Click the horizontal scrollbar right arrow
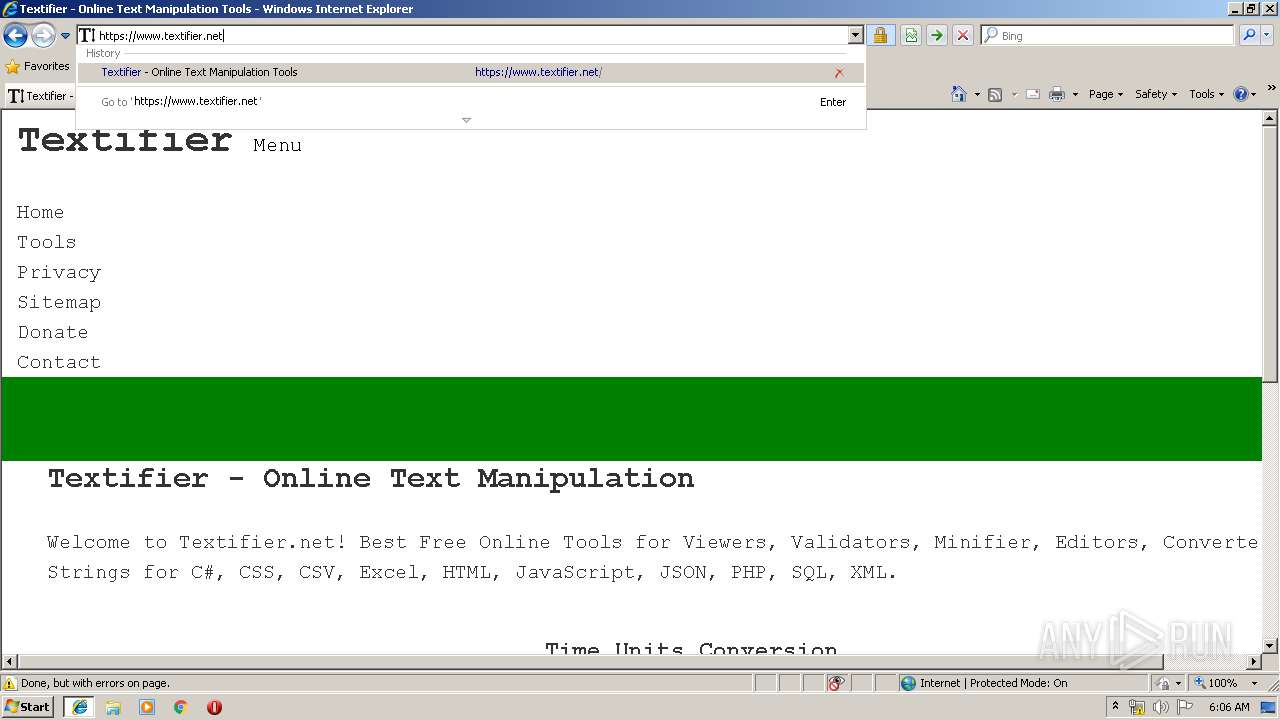1280x720 pixels. pos(1254,662)
